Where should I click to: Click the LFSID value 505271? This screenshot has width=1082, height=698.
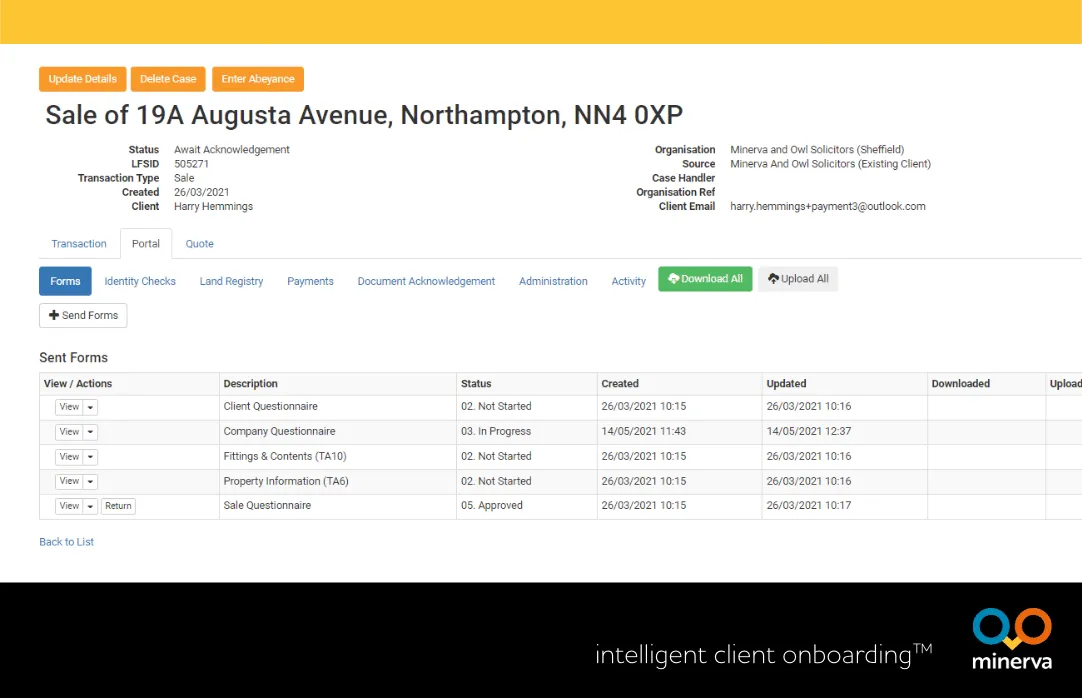point(191,163)
